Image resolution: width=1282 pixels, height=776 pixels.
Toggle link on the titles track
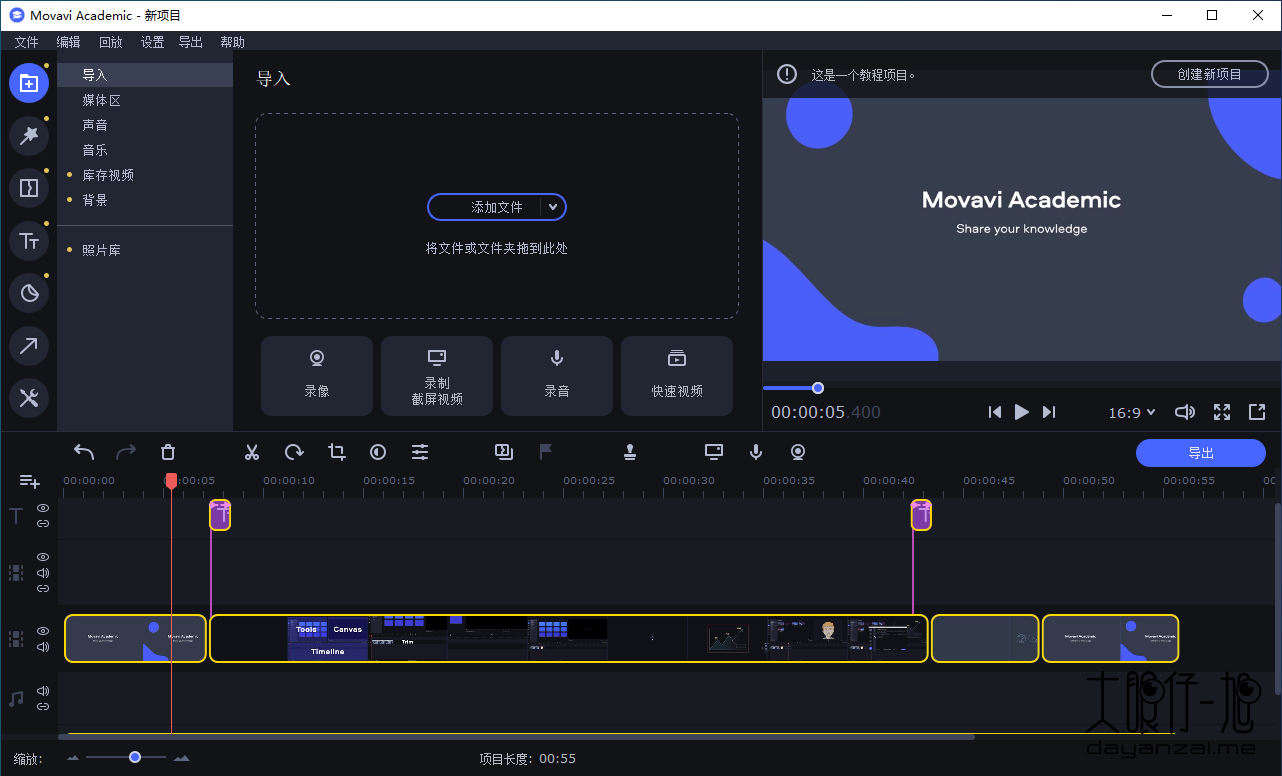point(43,523)
